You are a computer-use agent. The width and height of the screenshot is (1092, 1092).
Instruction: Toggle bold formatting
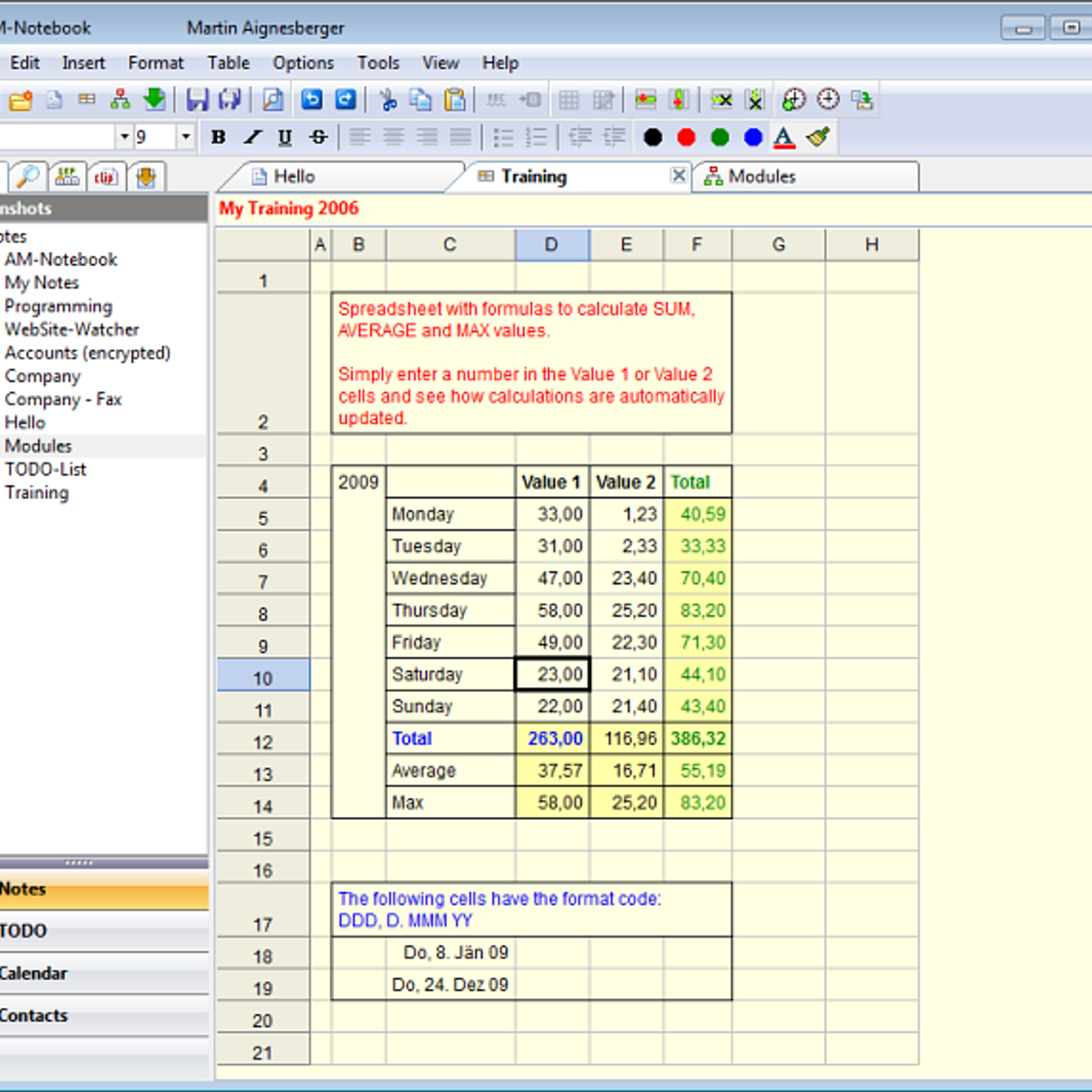(218, 137)
